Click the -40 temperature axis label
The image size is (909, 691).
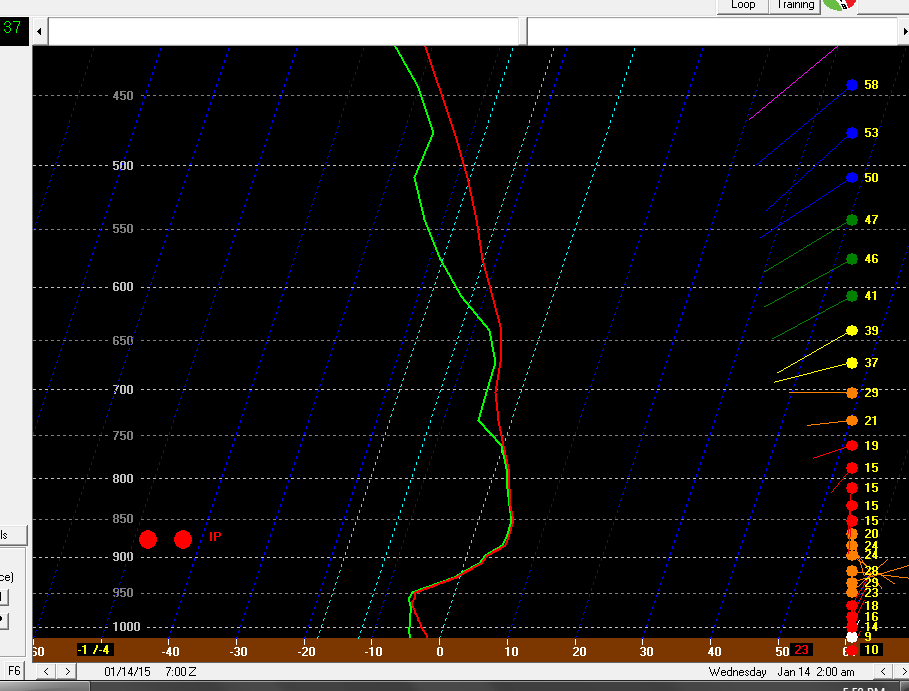click(170, 652)
